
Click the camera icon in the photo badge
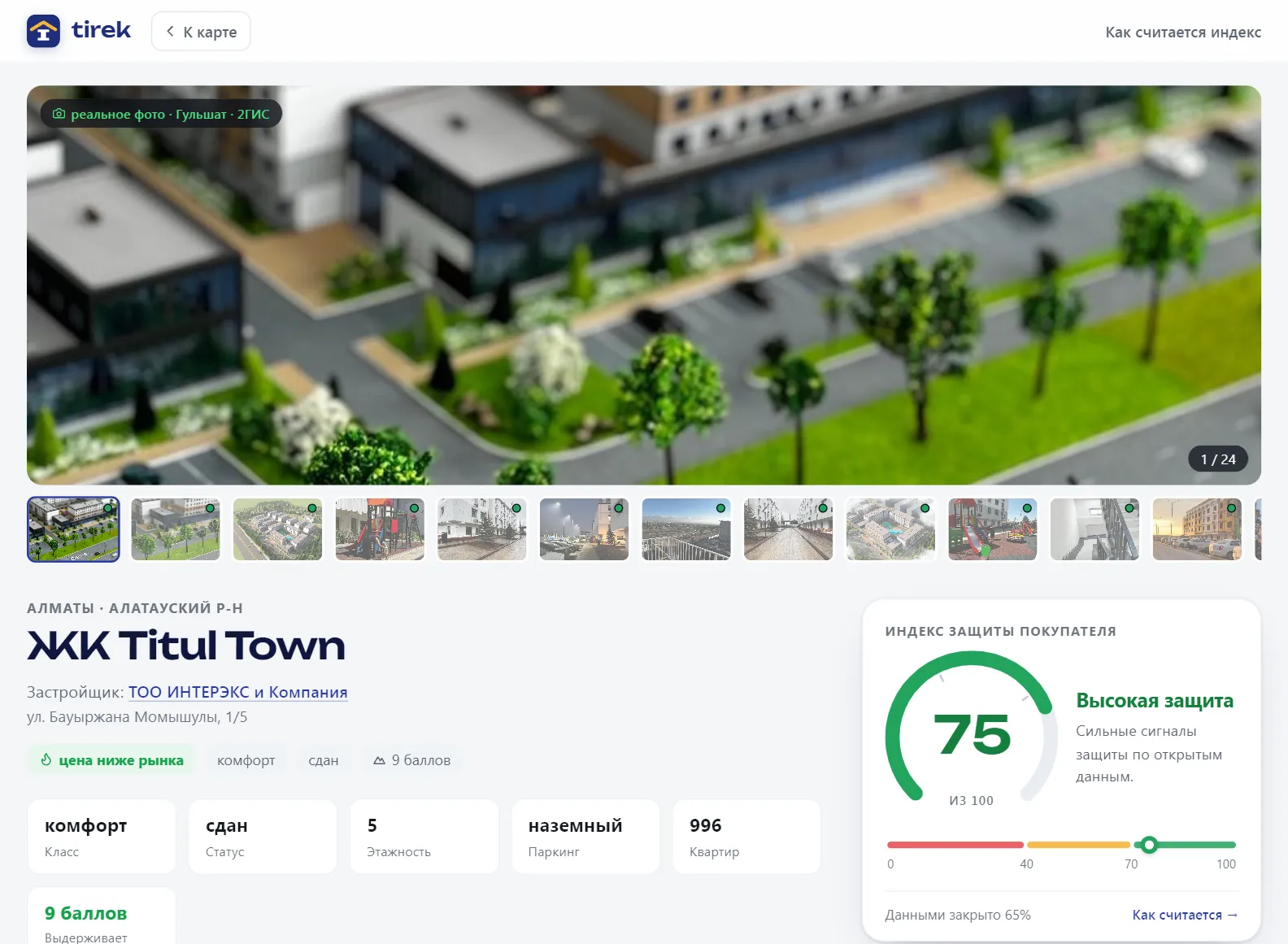[59, 114]
